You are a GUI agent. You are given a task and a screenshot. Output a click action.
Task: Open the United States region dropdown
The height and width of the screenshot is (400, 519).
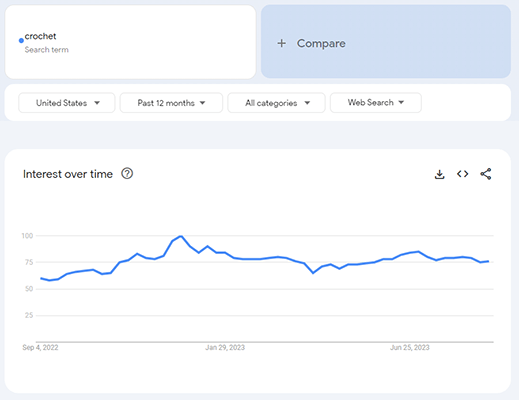tap(67, 103)
